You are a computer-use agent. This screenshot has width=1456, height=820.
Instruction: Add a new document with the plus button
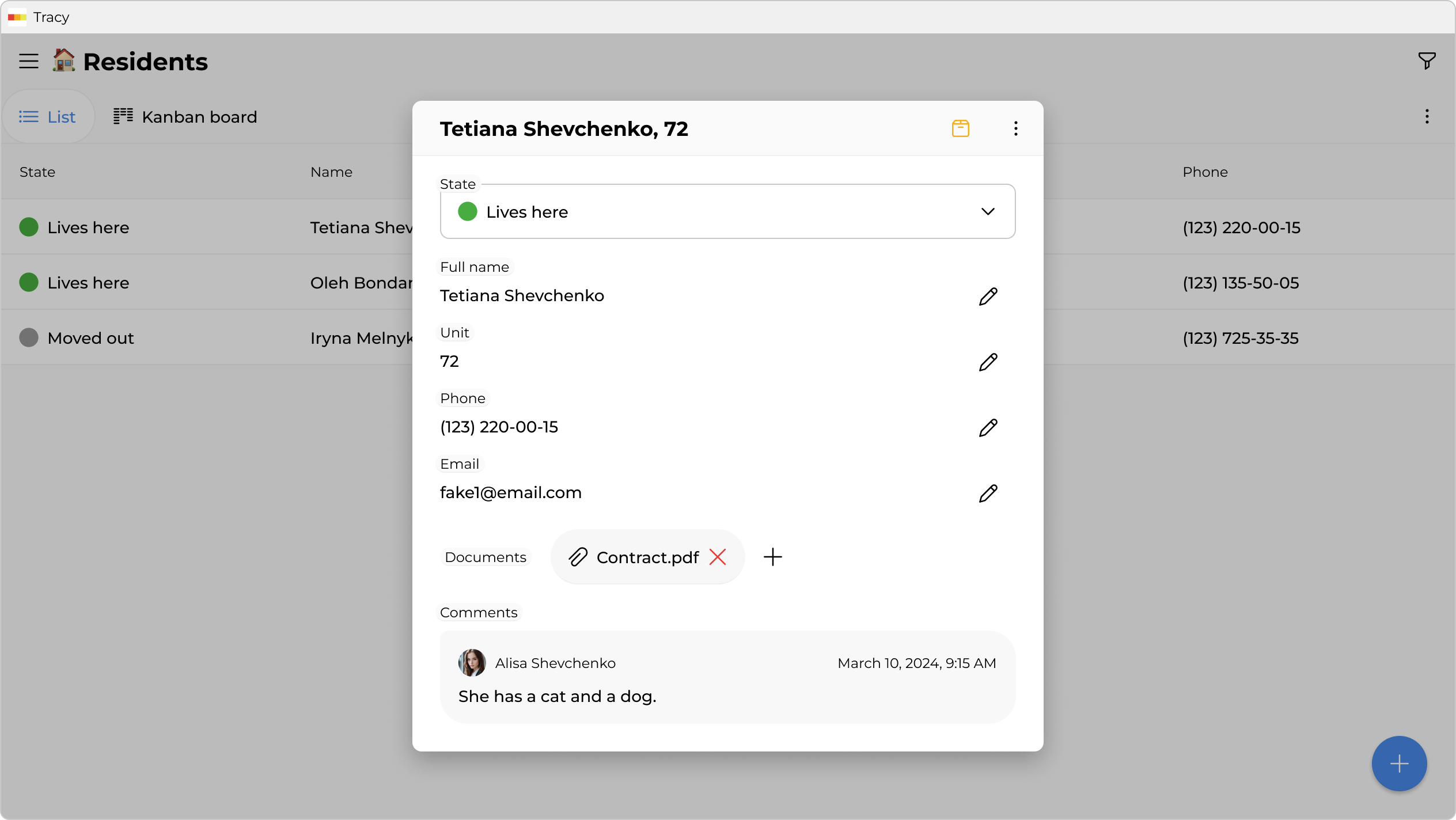(x=772, y=557)
